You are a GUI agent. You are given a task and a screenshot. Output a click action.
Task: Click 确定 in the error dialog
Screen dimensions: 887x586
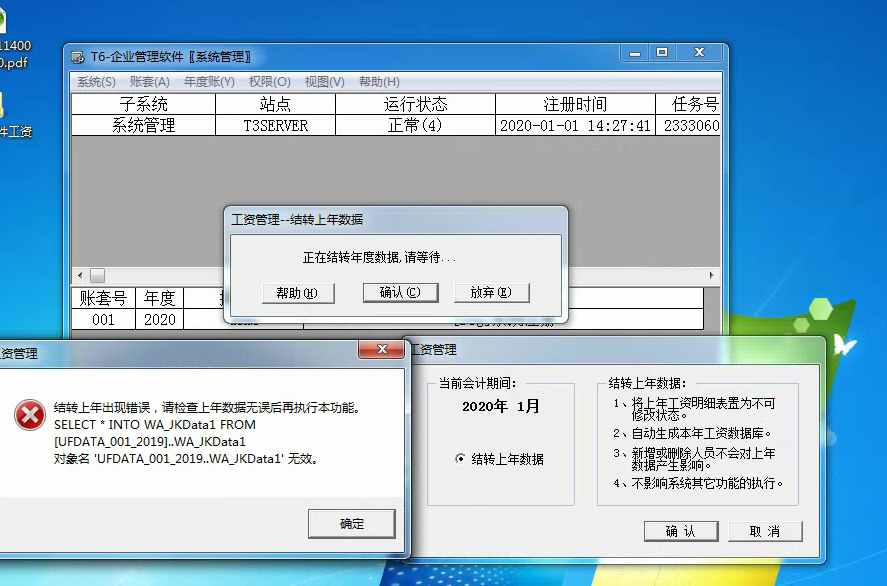(x=351, y=524)
